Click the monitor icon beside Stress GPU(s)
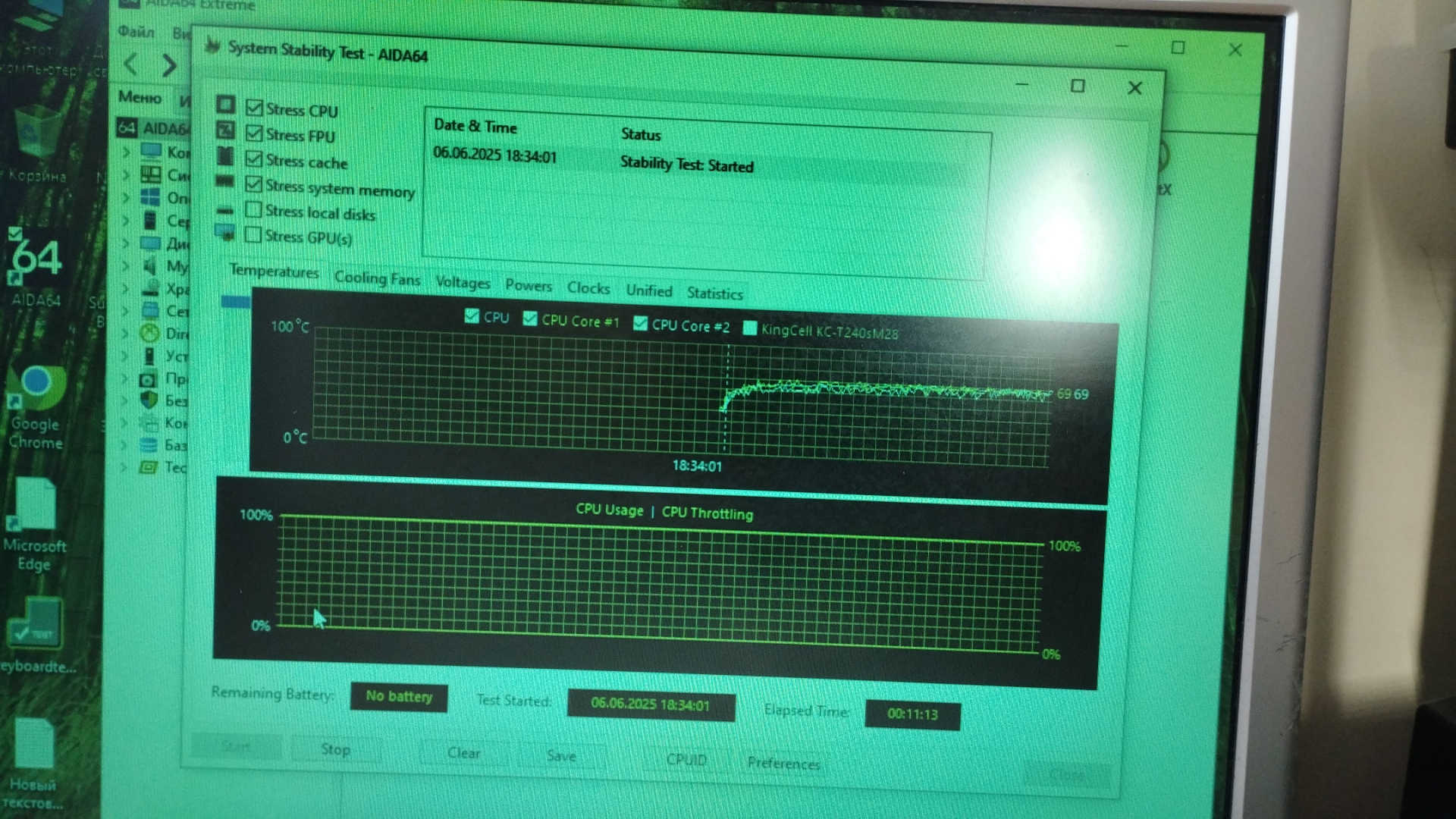Viewport: 1456px width, 819px height. (224, 232)
